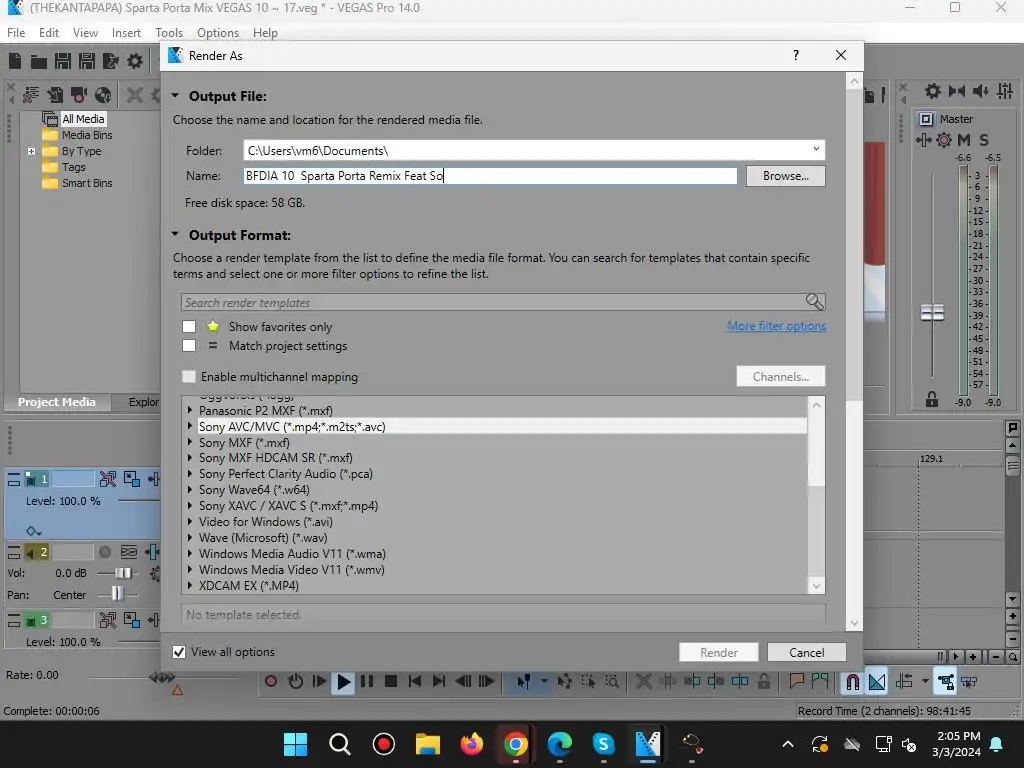This screenshot has width=1024, height=768.
Task: Click the Play button in transport
Action: (343, 682)
